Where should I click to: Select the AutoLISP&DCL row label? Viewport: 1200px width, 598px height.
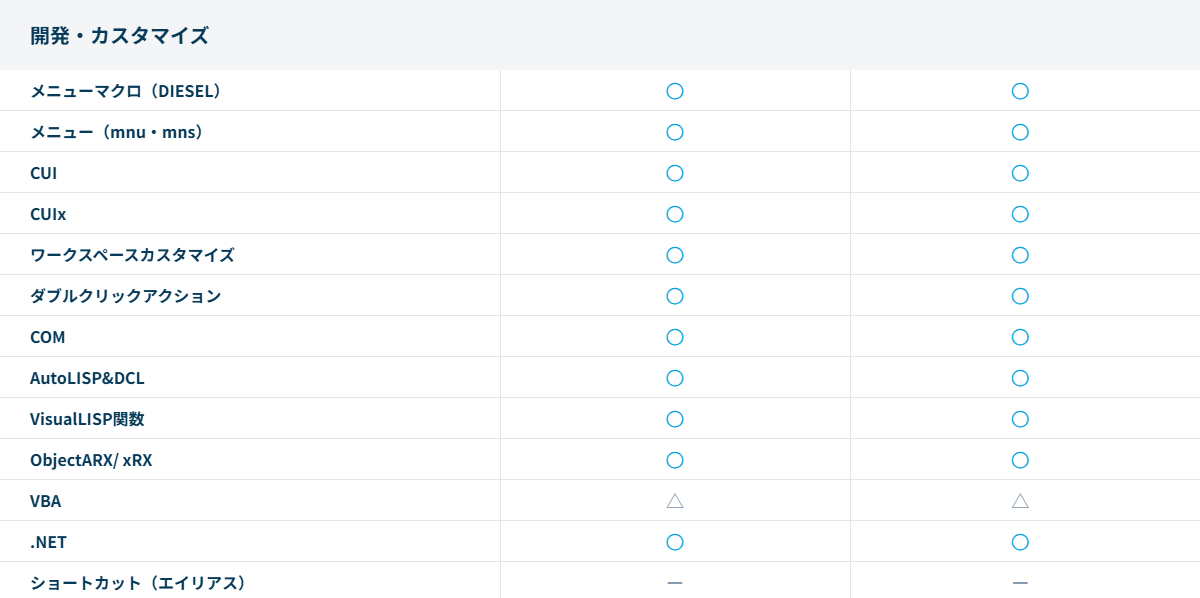point(87,378)
